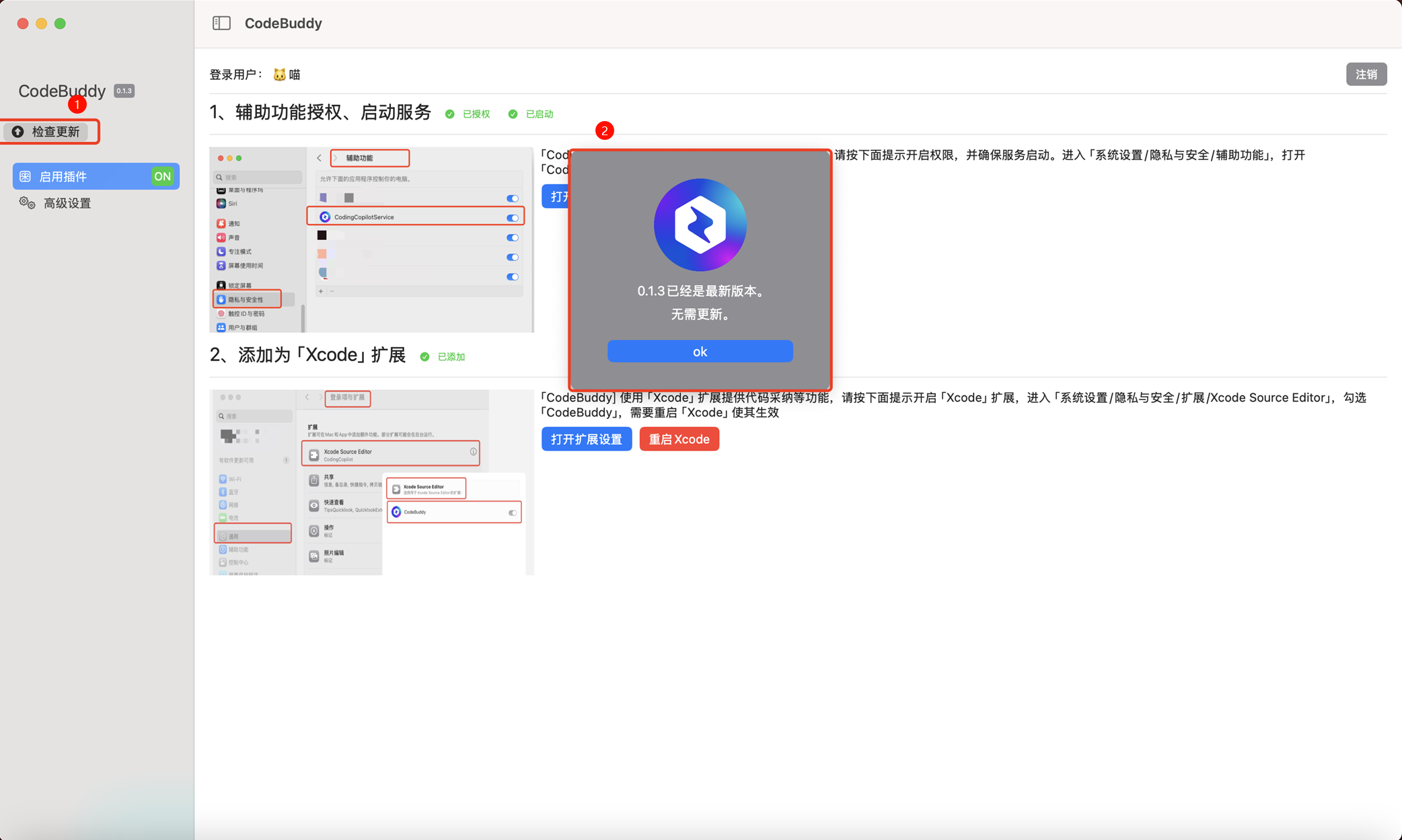Open Advanced Settings menu item
This screenshot has width=1402, height=840.
[x=67, y=203]
